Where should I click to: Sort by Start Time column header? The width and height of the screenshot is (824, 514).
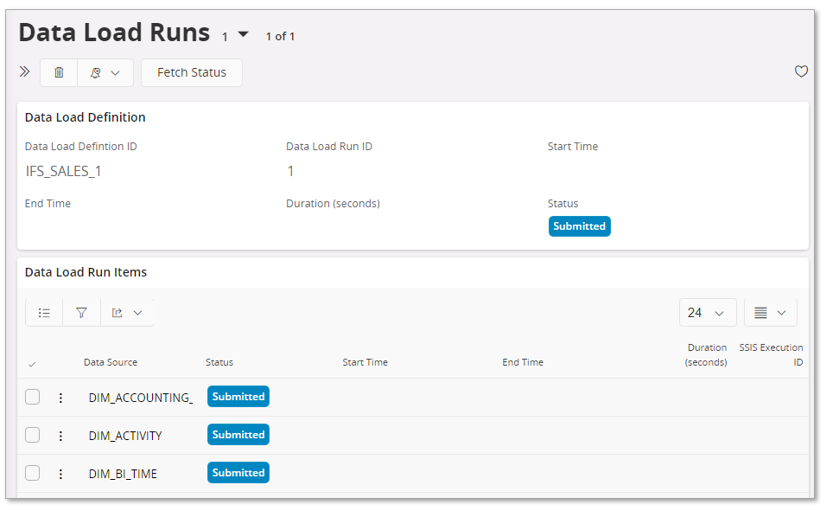coord(365,362)
